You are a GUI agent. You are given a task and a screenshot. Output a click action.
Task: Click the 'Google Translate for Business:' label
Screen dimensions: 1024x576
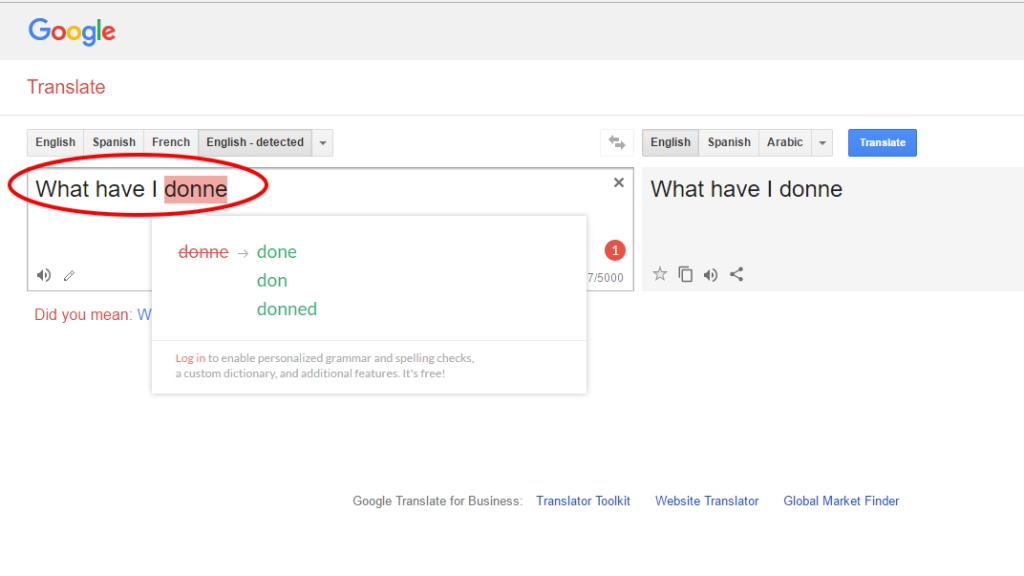point(438,501)
